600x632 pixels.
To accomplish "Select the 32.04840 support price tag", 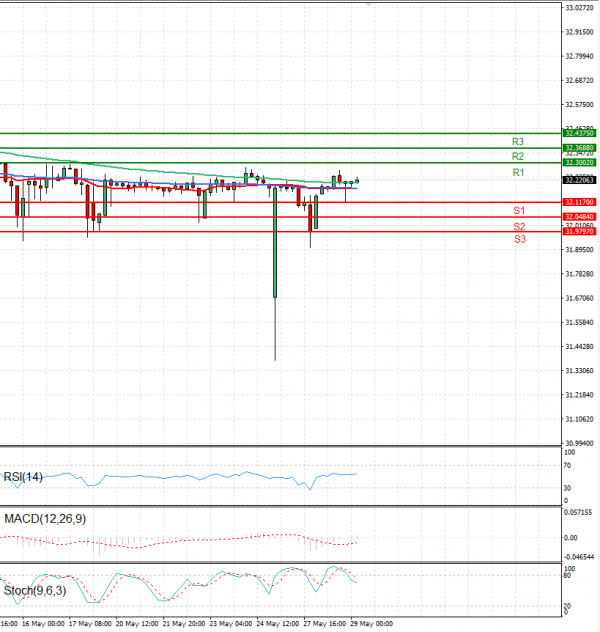I will [579, 217].
